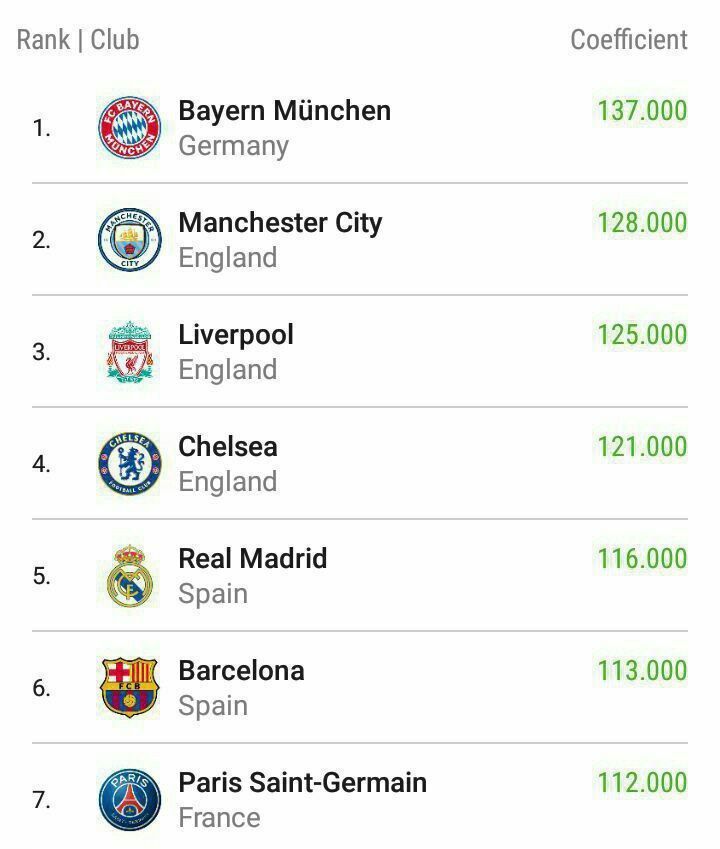Click Paris Saint-Germain's 112.000 coefficient value
This screenshot has width=720, height=849.
coord(641,782)
